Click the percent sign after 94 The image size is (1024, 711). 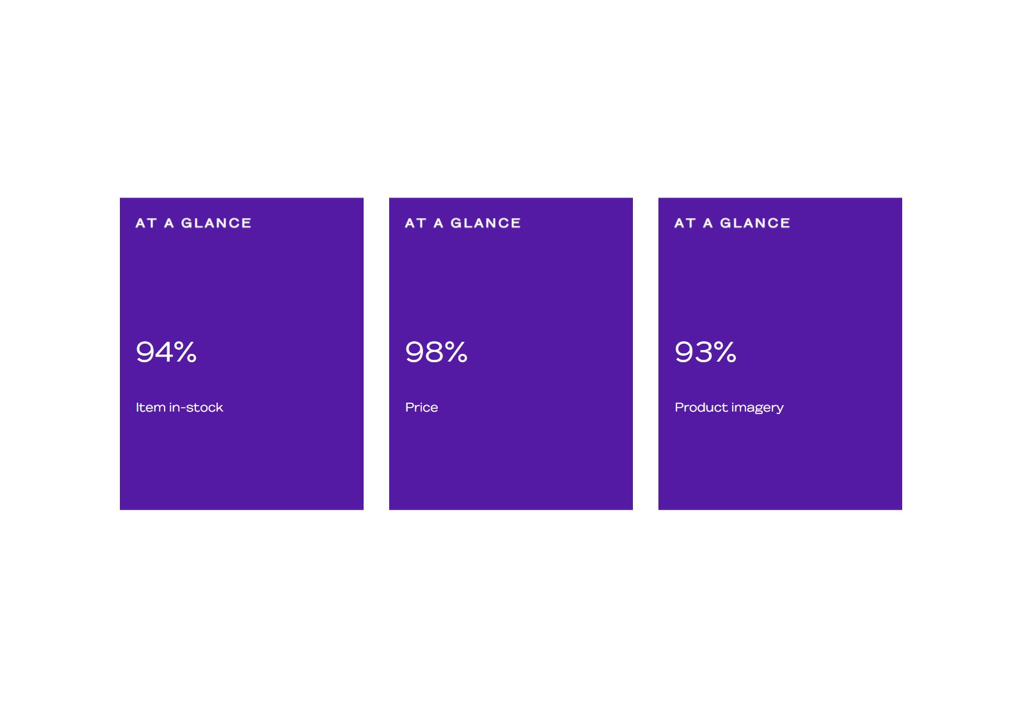click(185, 353)
